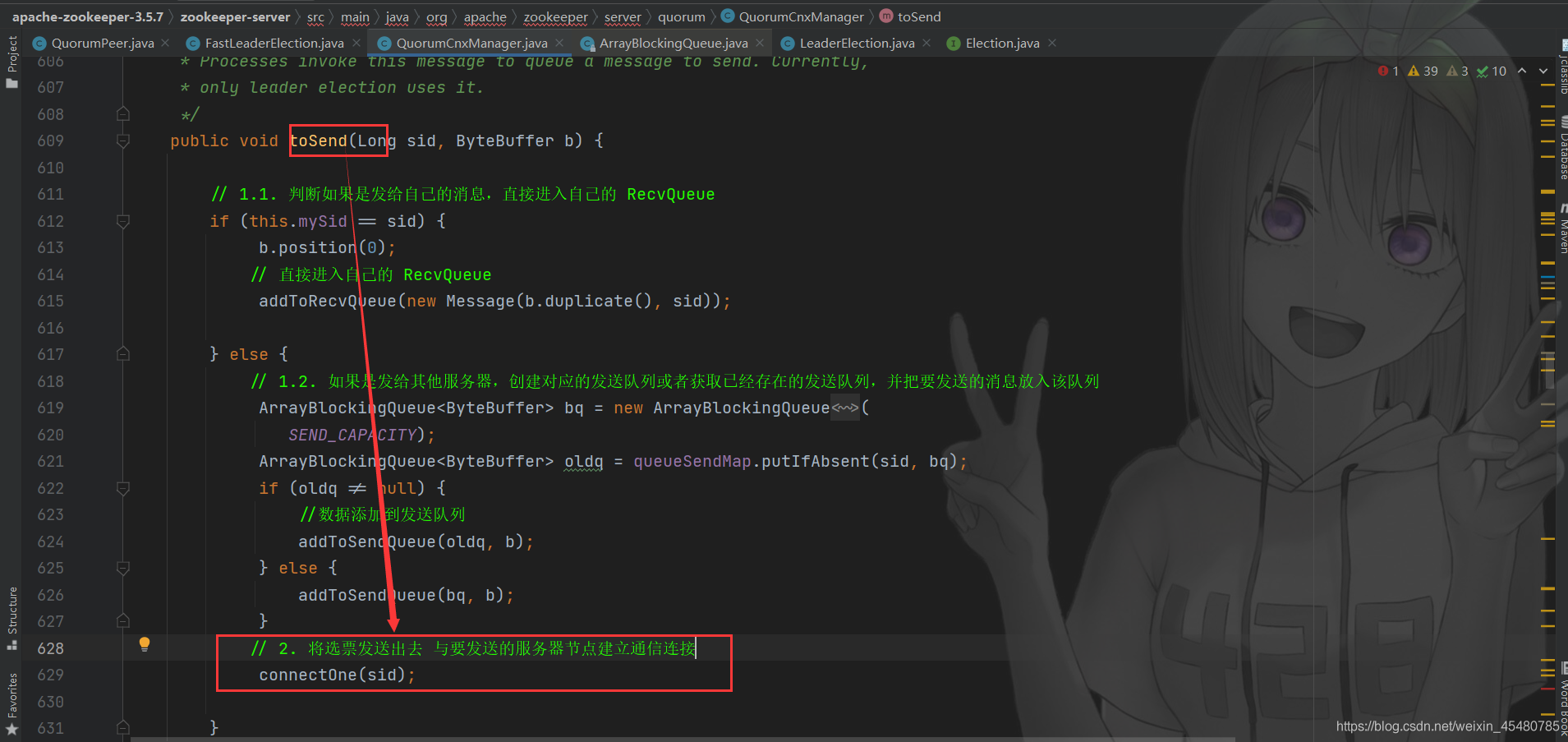Click the fold end marker at line 627
Screen dimensions: 1568x742
123,621
